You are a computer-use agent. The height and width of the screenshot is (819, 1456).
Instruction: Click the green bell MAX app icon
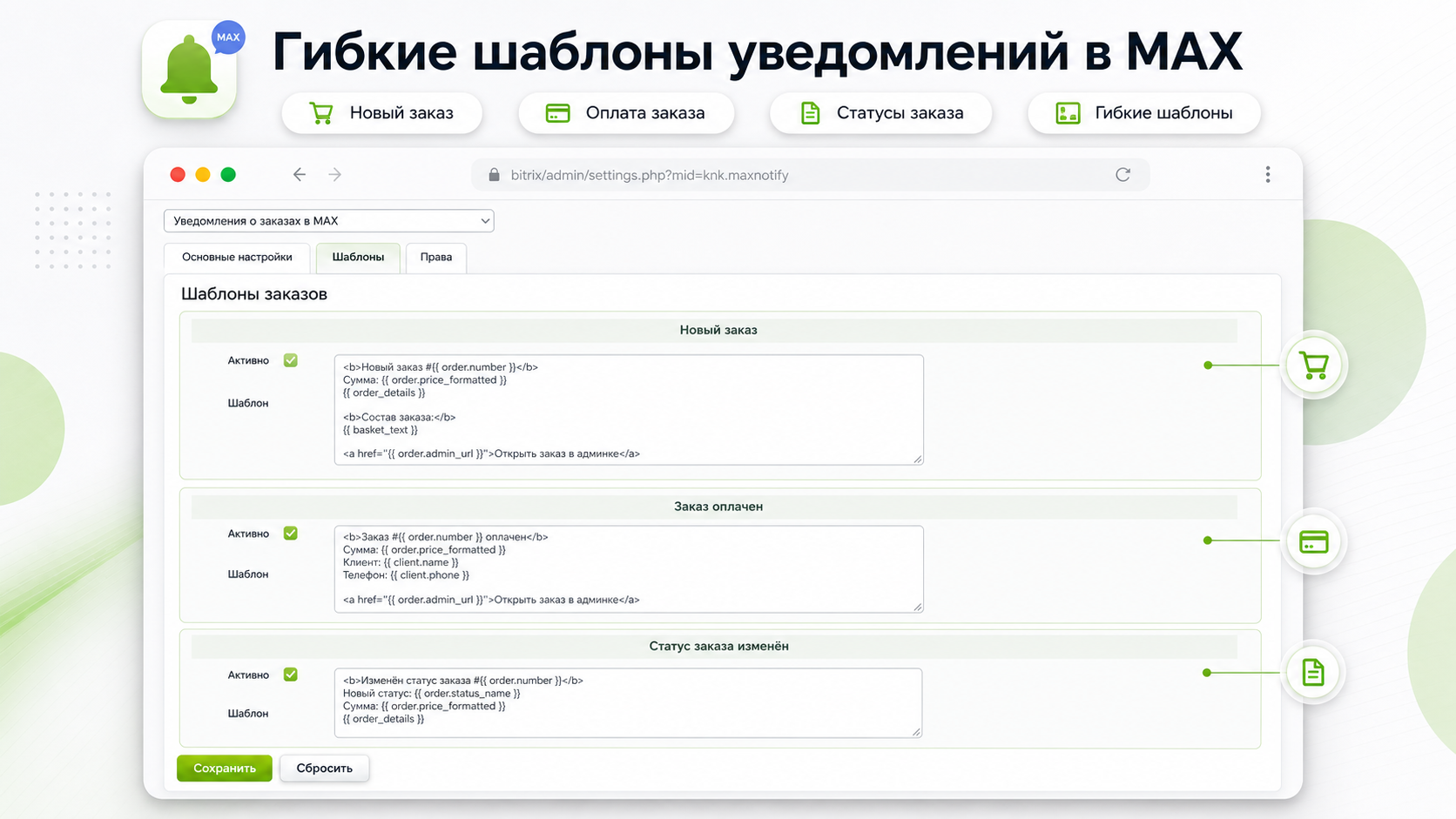[189, 70]
